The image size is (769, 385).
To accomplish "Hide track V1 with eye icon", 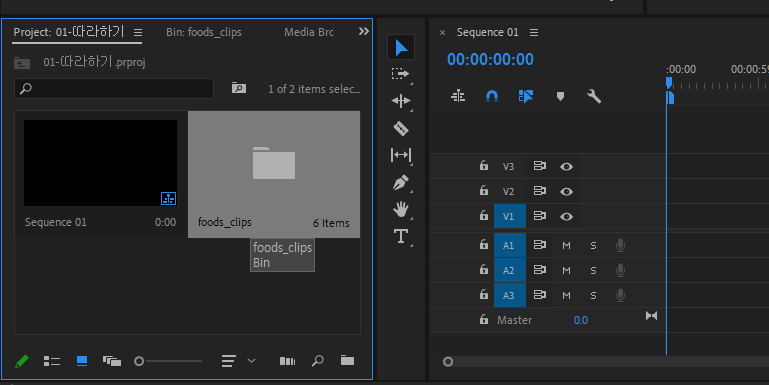I will [566, 216].
